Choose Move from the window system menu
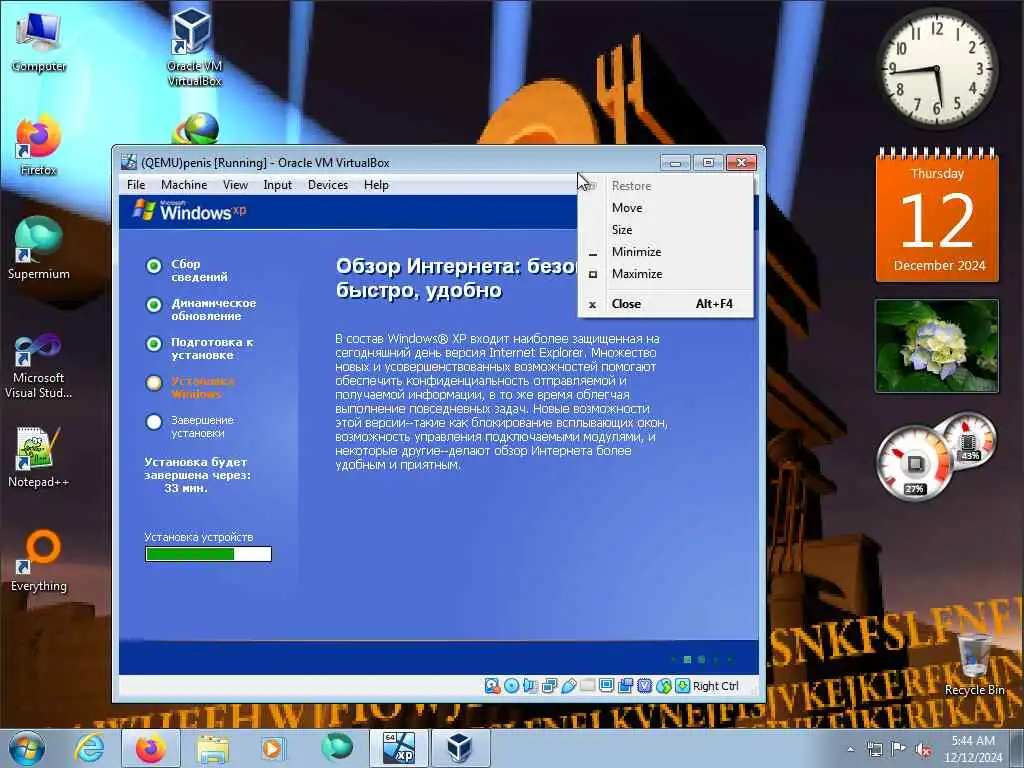Viewport: 1024px width, 768px height. 665,208
